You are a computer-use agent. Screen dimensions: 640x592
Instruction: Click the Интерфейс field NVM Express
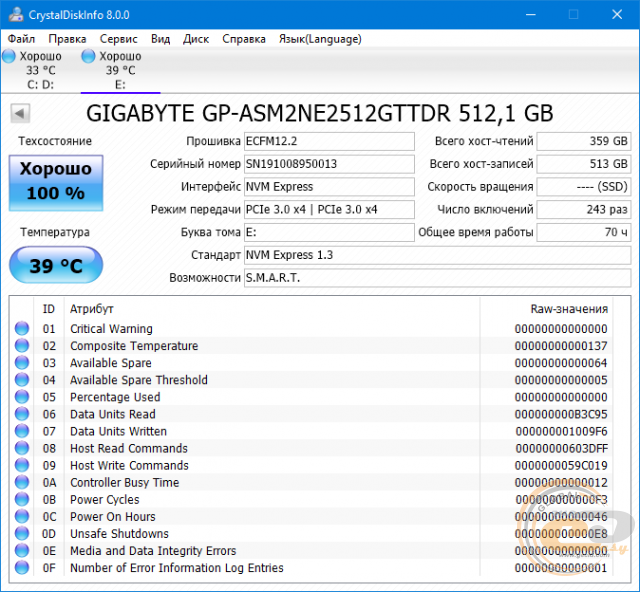[329, 187]
